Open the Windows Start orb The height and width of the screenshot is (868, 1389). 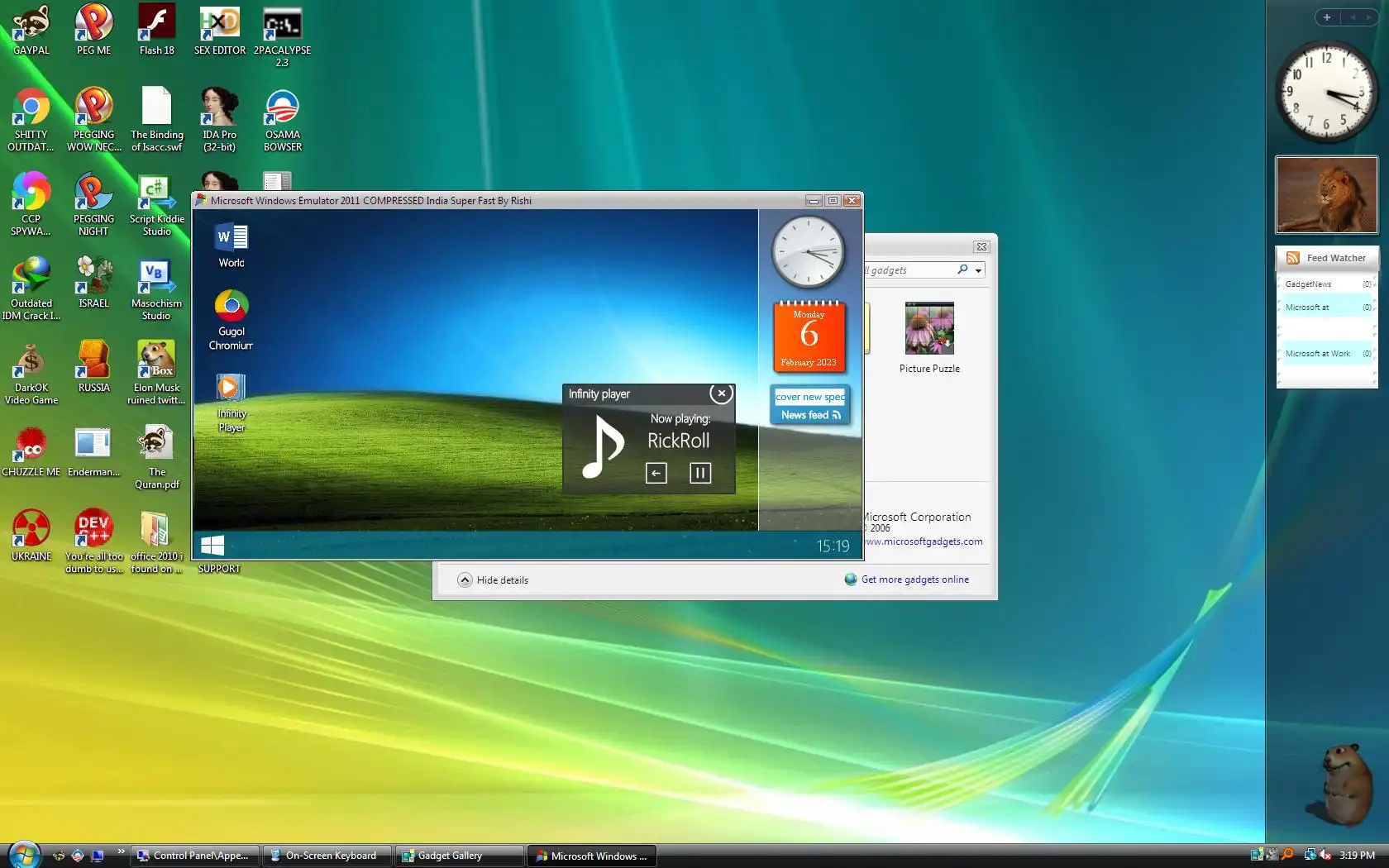click(24, 855)
